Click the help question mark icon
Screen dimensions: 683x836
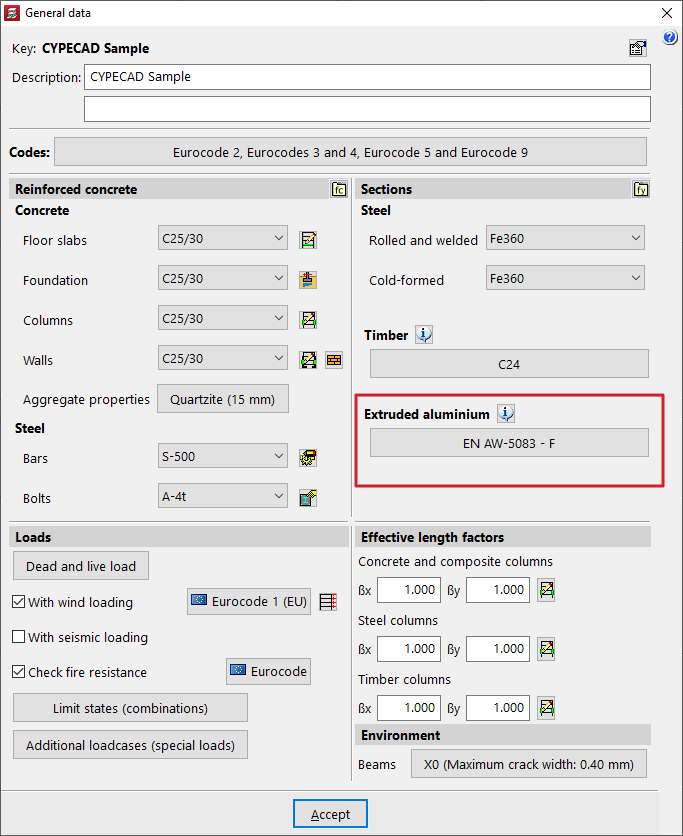pyautogui.click(x=670, y=38)
